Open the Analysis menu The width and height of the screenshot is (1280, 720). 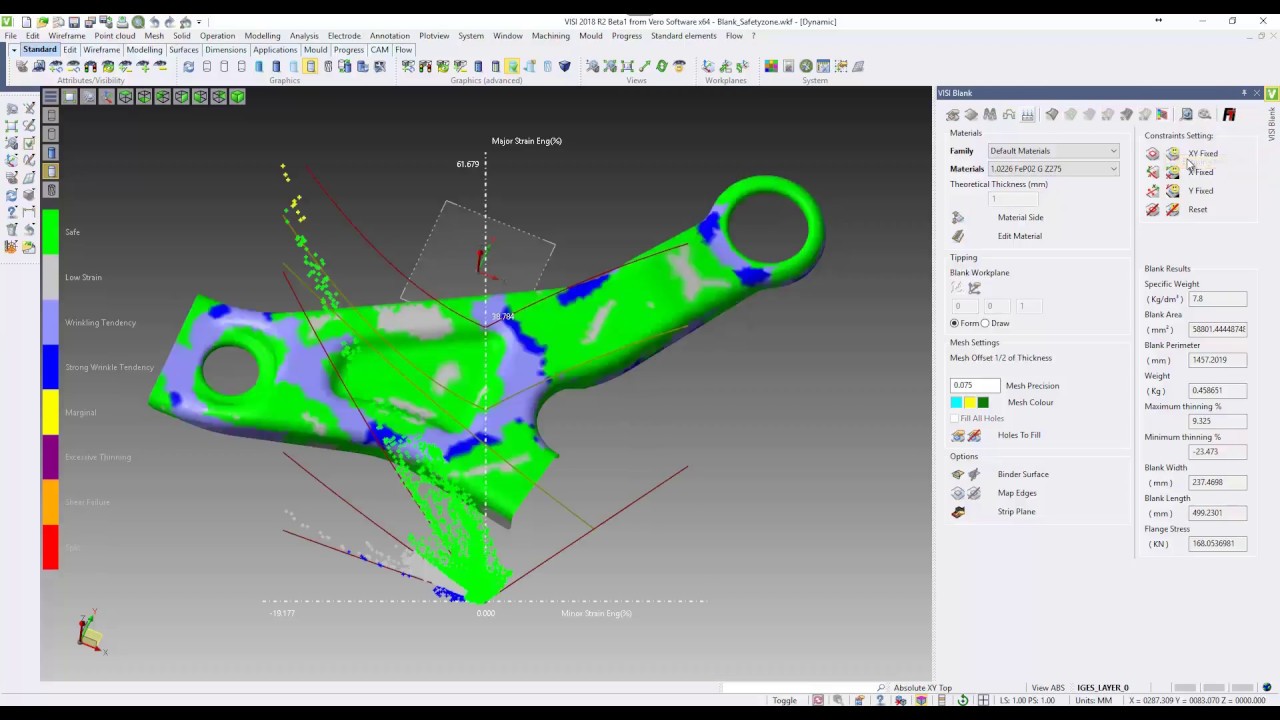(x=304, y=36)
